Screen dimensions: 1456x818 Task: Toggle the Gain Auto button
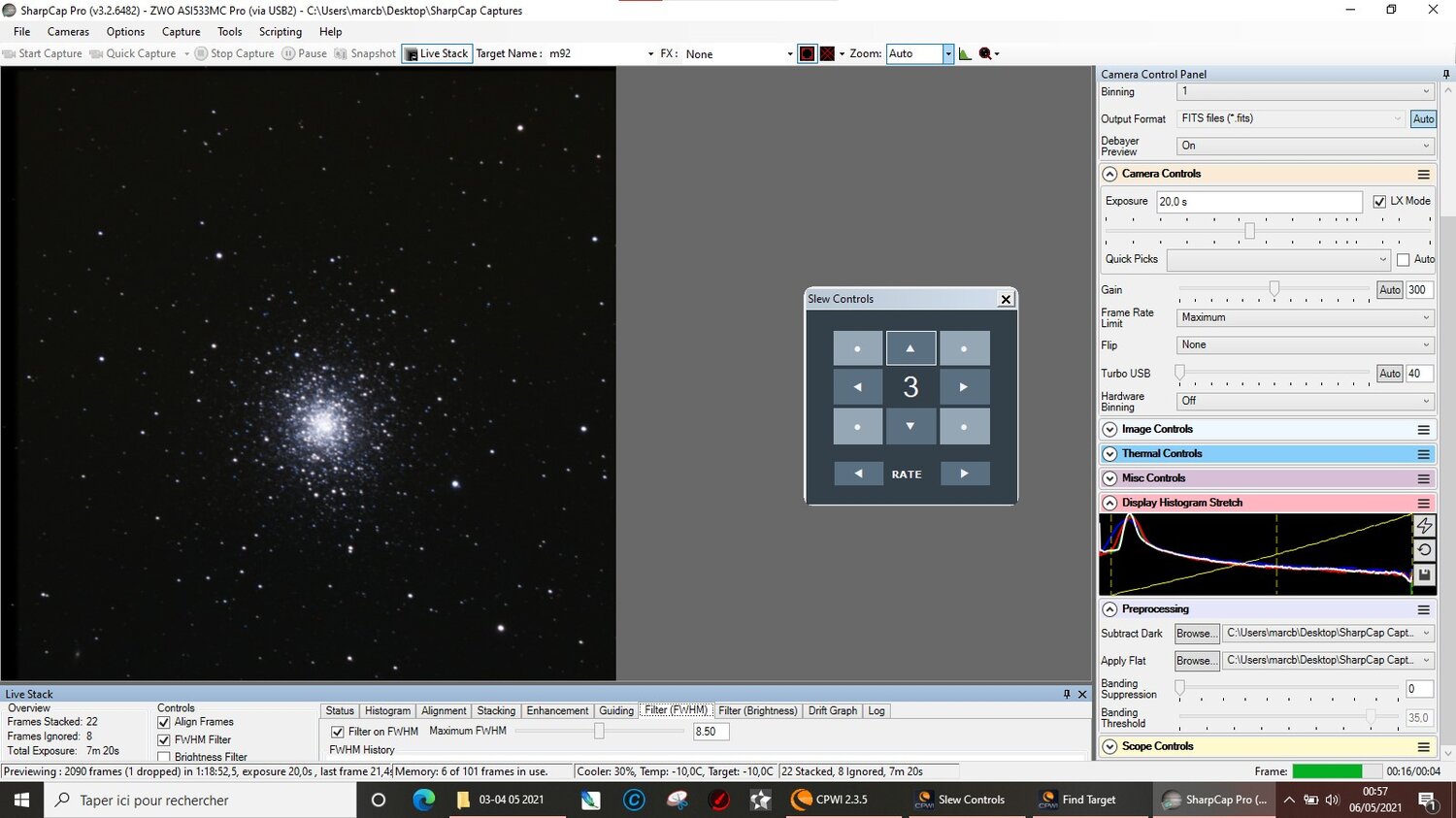pos(1390,289)
